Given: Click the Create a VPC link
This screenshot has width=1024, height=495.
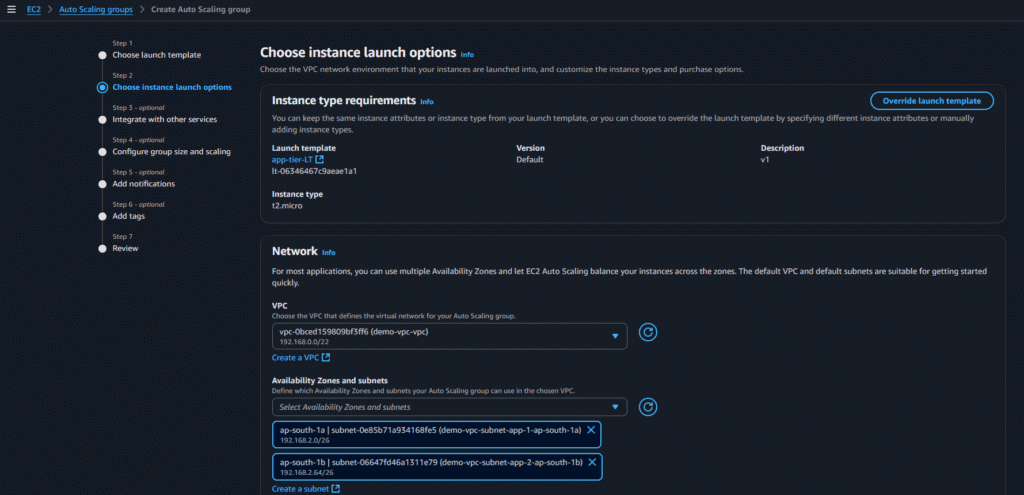Looking at the screenshot, I should (x=296, y=357).
